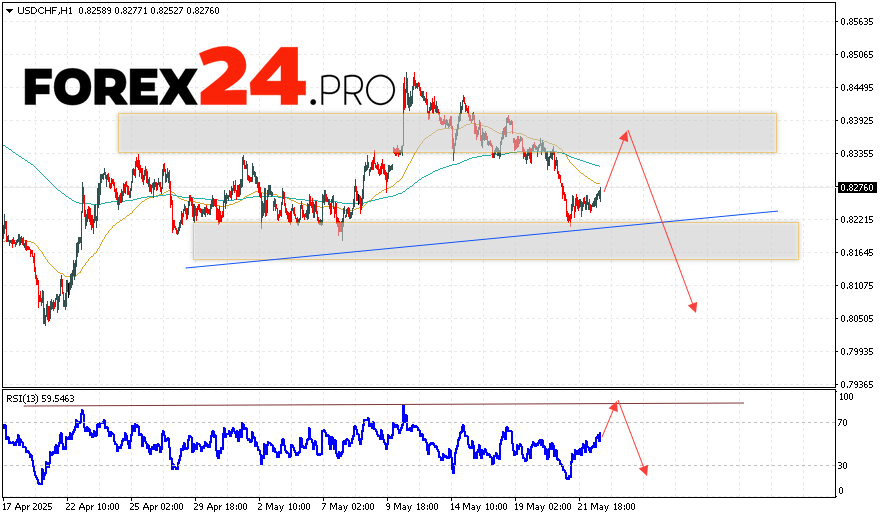Image resolution: width=881 pixels, height=518 pixels.
Task: Select the lower grey support zone rectangle
Action: tap(496, 241)
